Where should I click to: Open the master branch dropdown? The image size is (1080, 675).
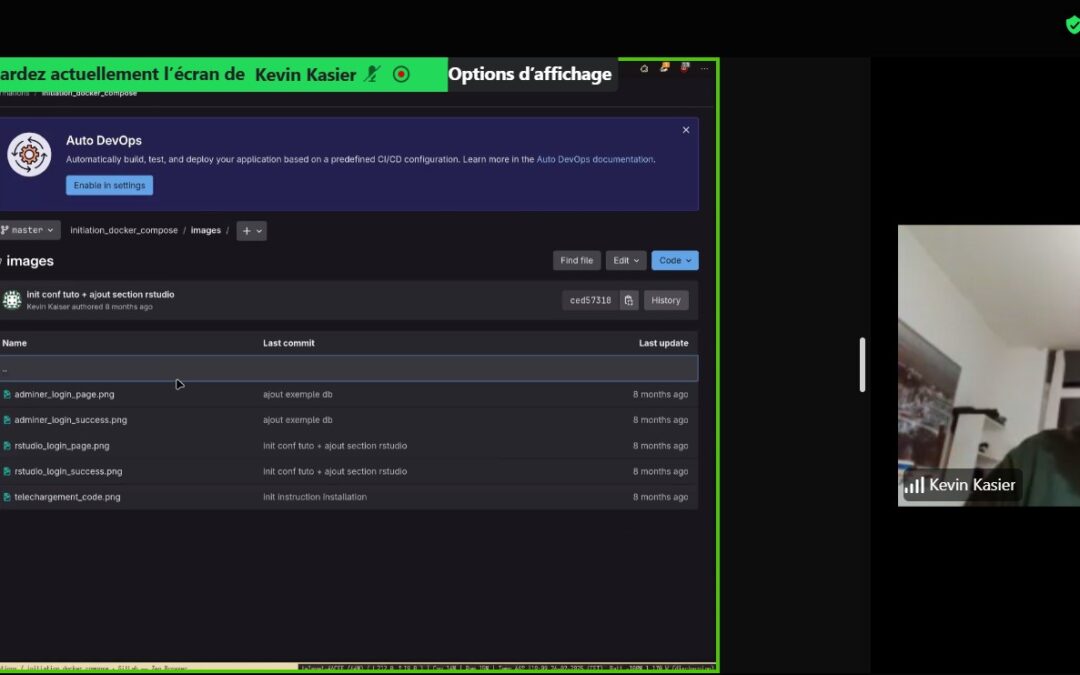29,230
